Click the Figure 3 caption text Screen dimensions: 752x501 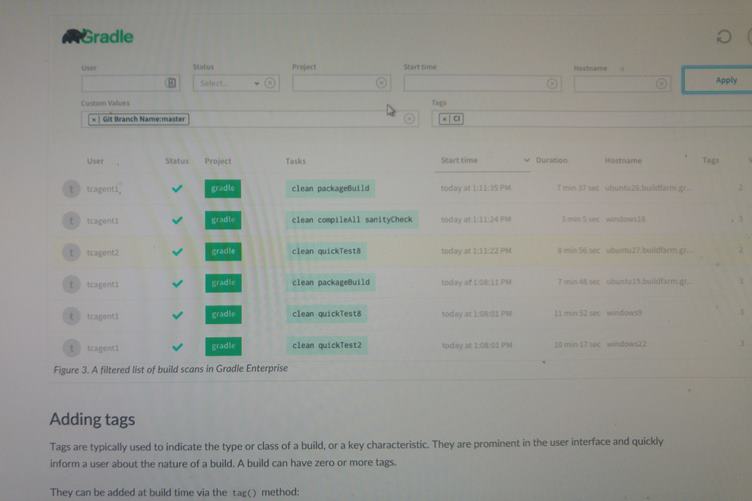[170, 369]
